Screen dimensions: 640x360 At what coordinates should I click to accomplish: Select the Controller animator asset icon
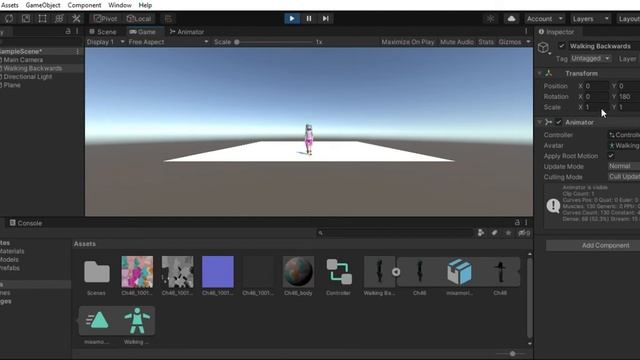click(x=339, y=272)
